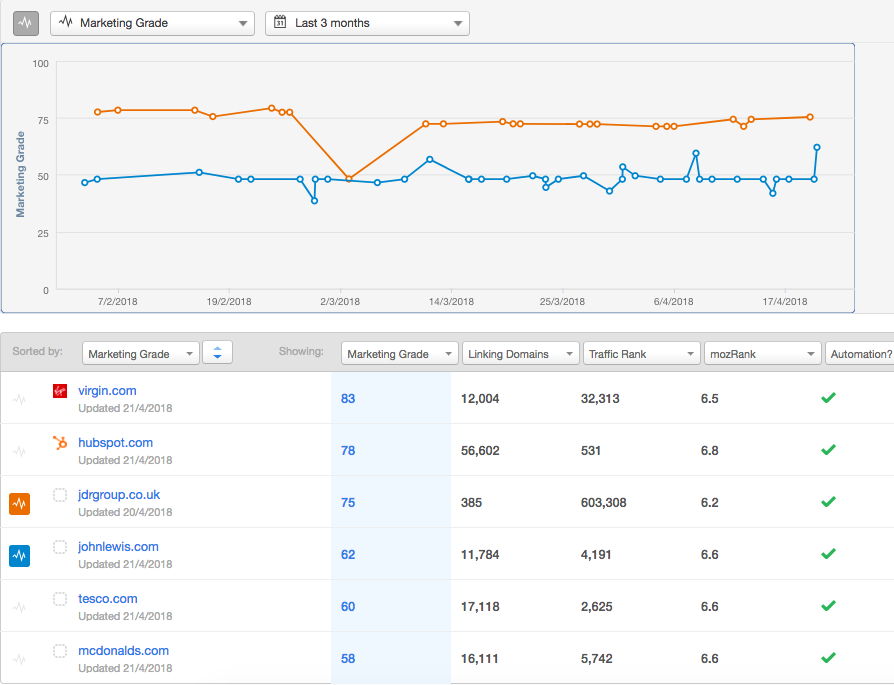Screen dimensions: 894x685
Task: Open the johnlewis.com link
Action: pyautogui.click(x=118, y=546)
